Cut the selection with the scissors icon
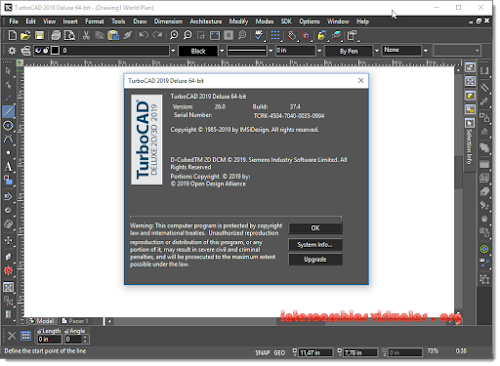Viewport: 500px width, 366px height. tap(86, 35)
